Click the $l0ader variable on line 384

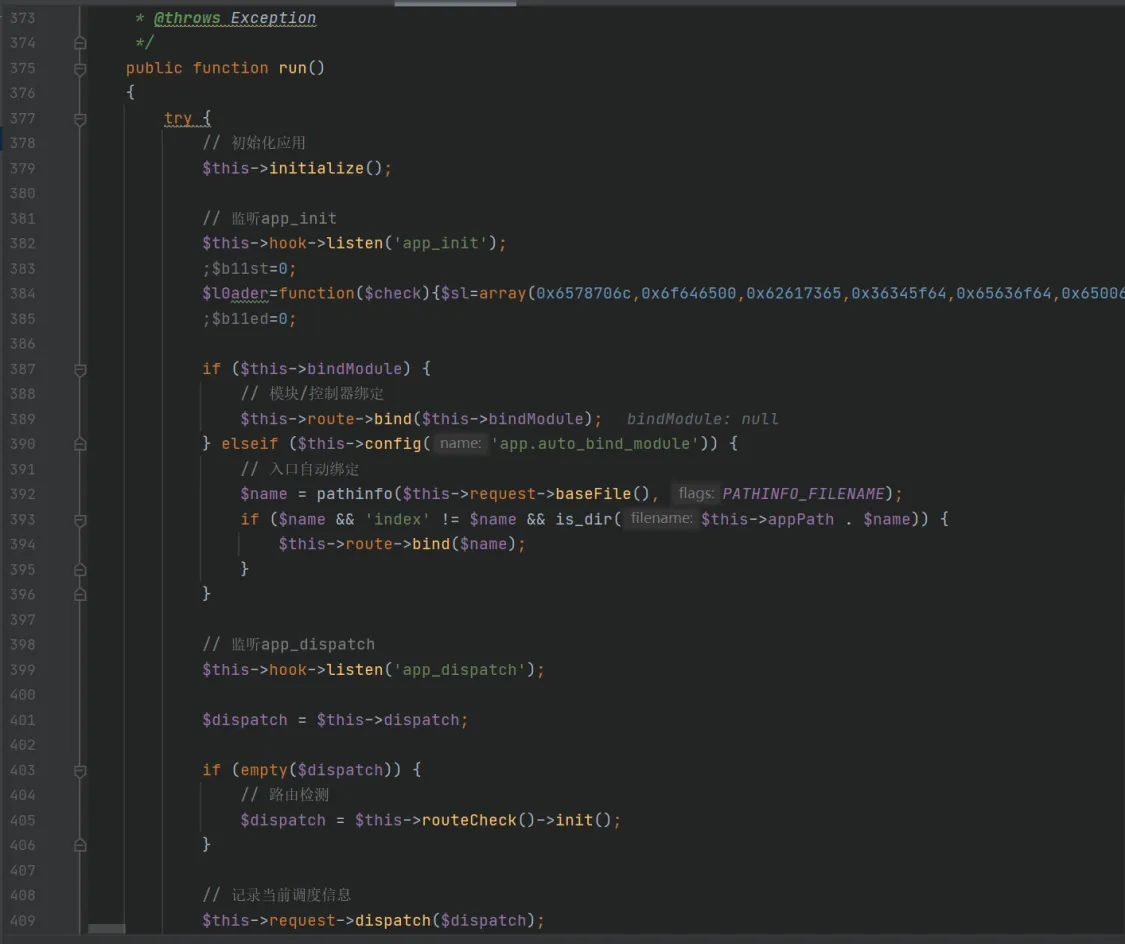(235, 293)
